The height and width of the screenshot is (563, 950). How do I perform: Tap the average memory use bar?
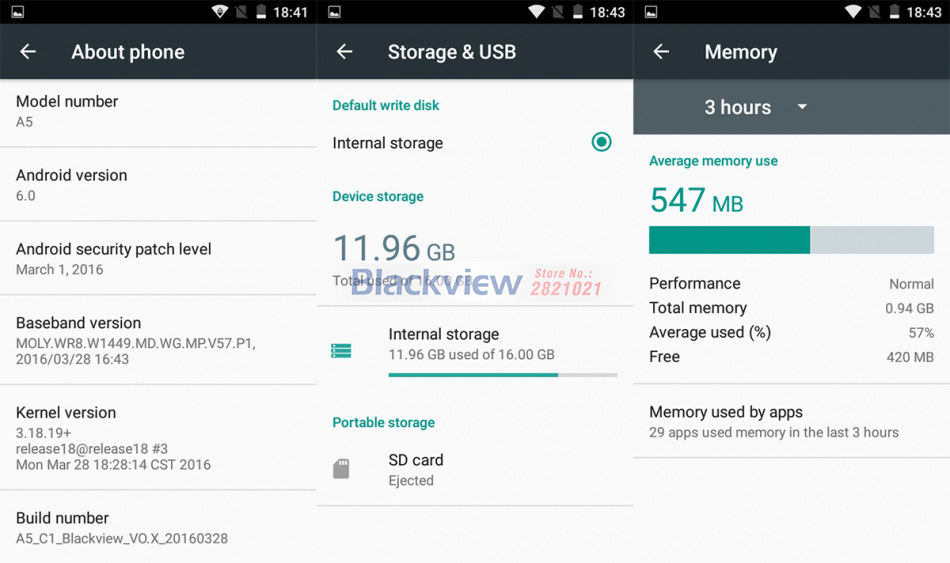click(791, 240)
